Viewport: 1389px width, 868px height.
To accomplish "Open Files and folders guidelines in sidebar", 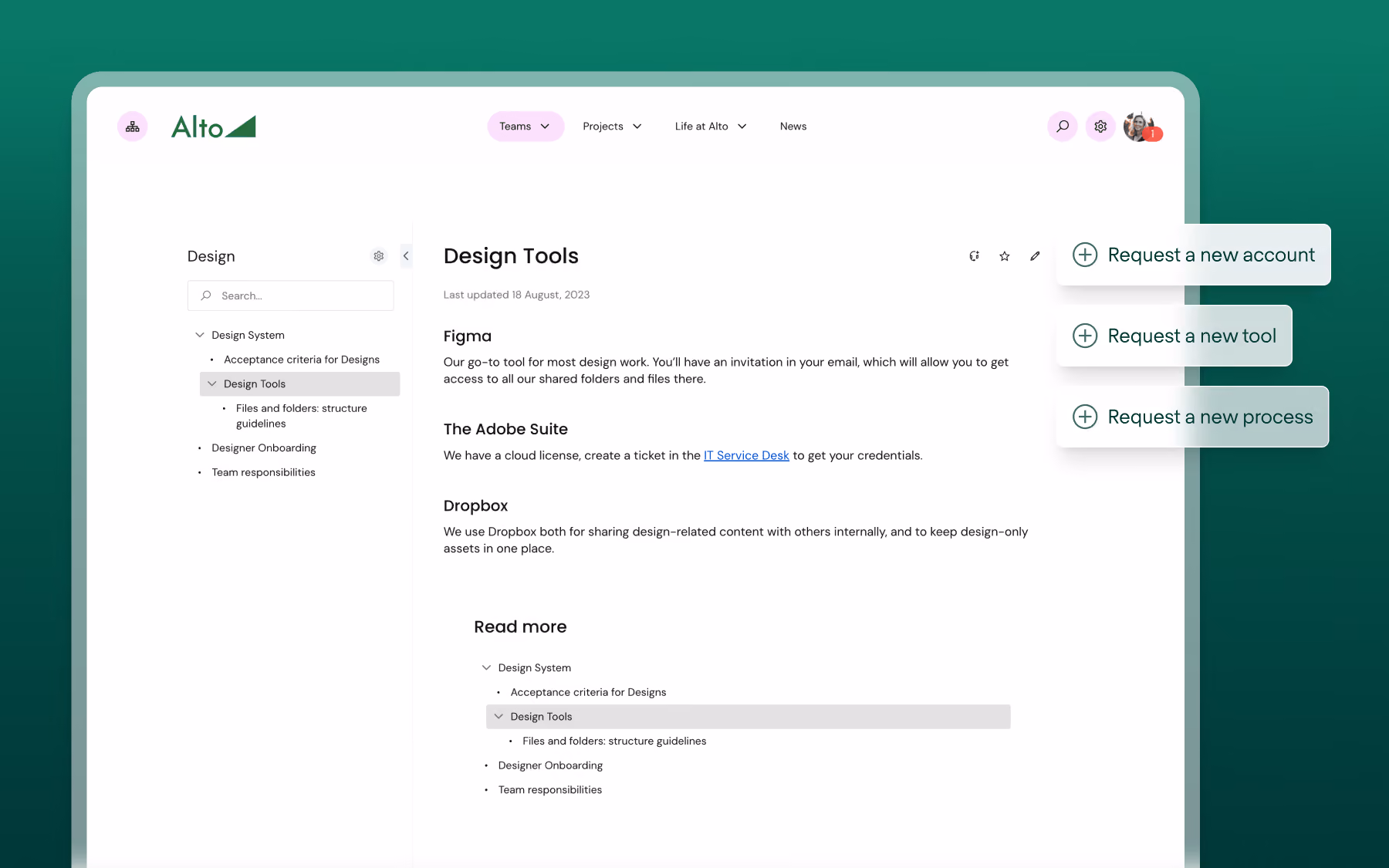I will 302,416.
